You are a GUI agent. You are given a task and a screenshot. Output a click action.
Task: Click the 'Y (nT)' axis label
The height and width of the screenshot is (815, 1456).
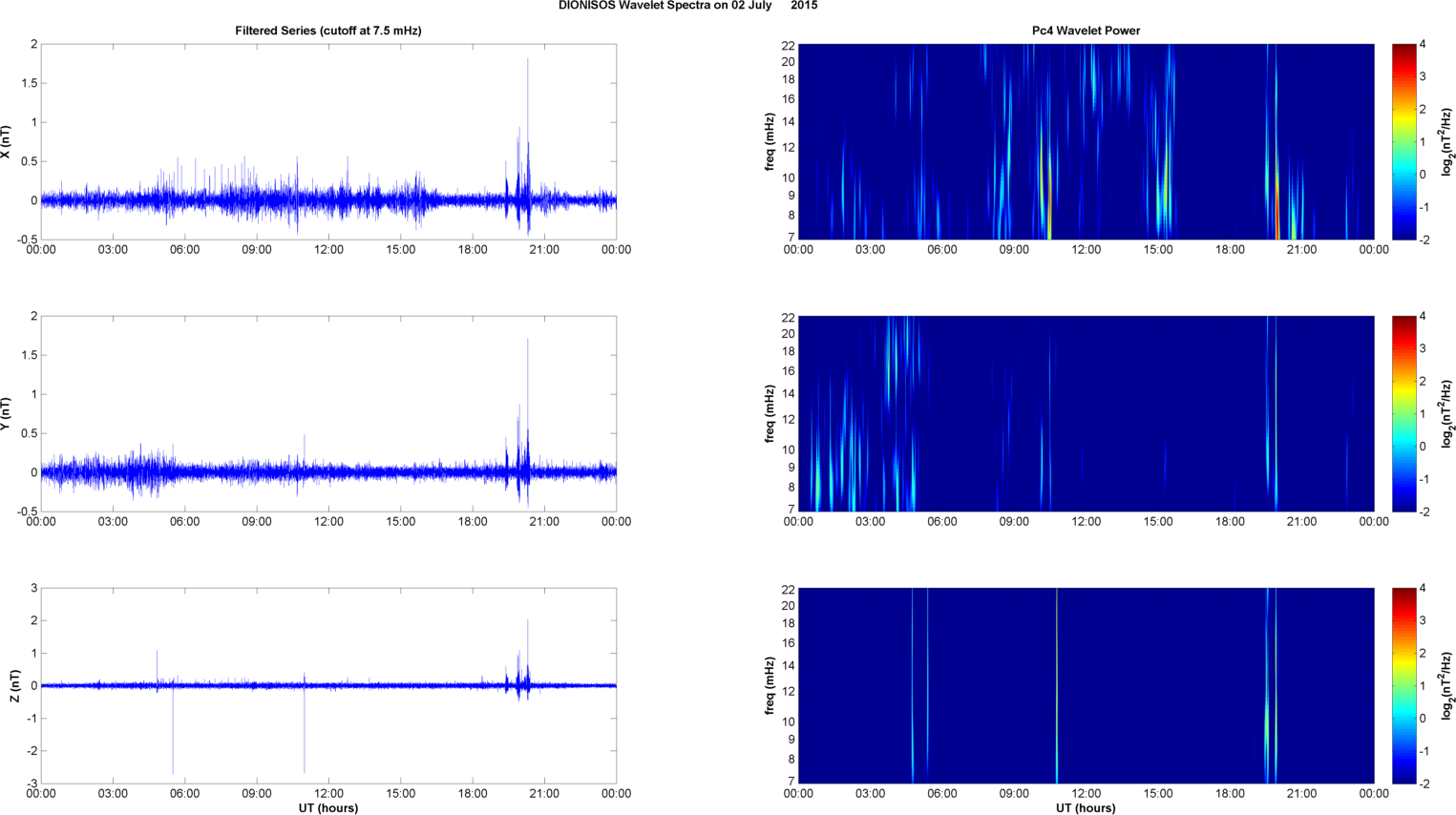(x=6, y=414)
